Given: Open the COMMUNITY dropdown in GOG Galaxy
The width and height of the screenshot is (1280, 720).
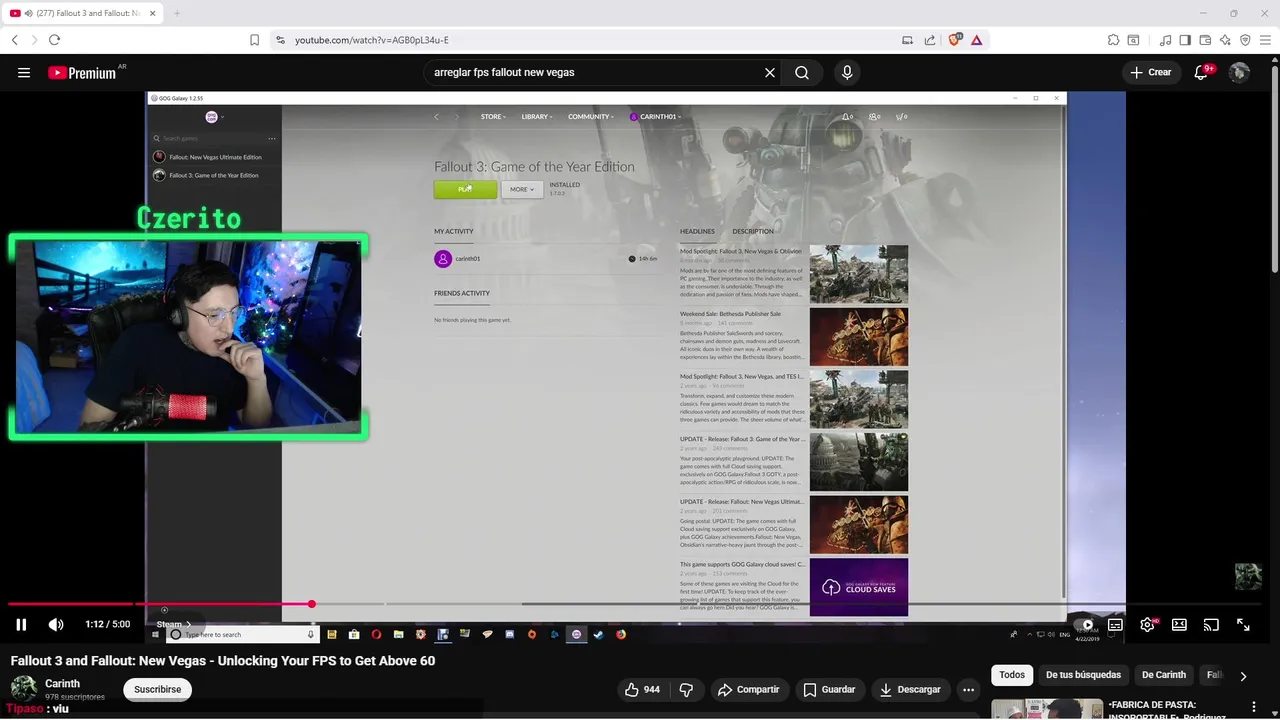Looking at the screenshot, I should 590,117.
